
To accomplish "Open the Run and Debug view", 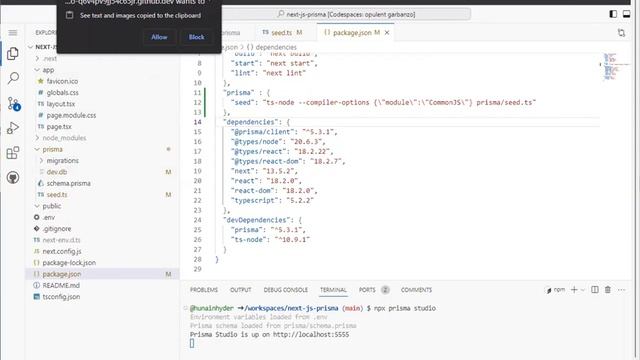I will point(13,128).
